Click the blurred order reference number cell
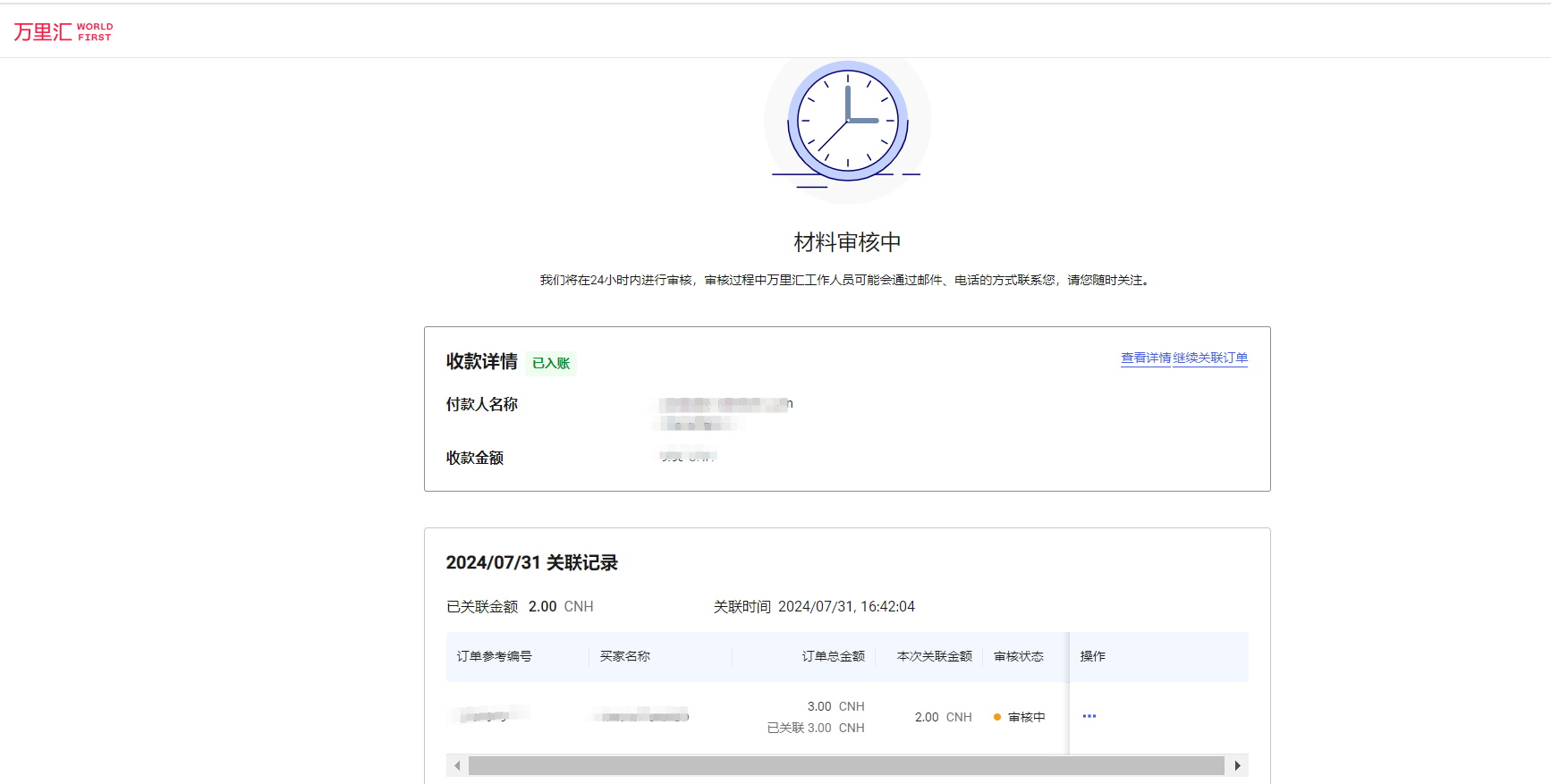Viewport: 1551px width, 784px height. [493, 714]
